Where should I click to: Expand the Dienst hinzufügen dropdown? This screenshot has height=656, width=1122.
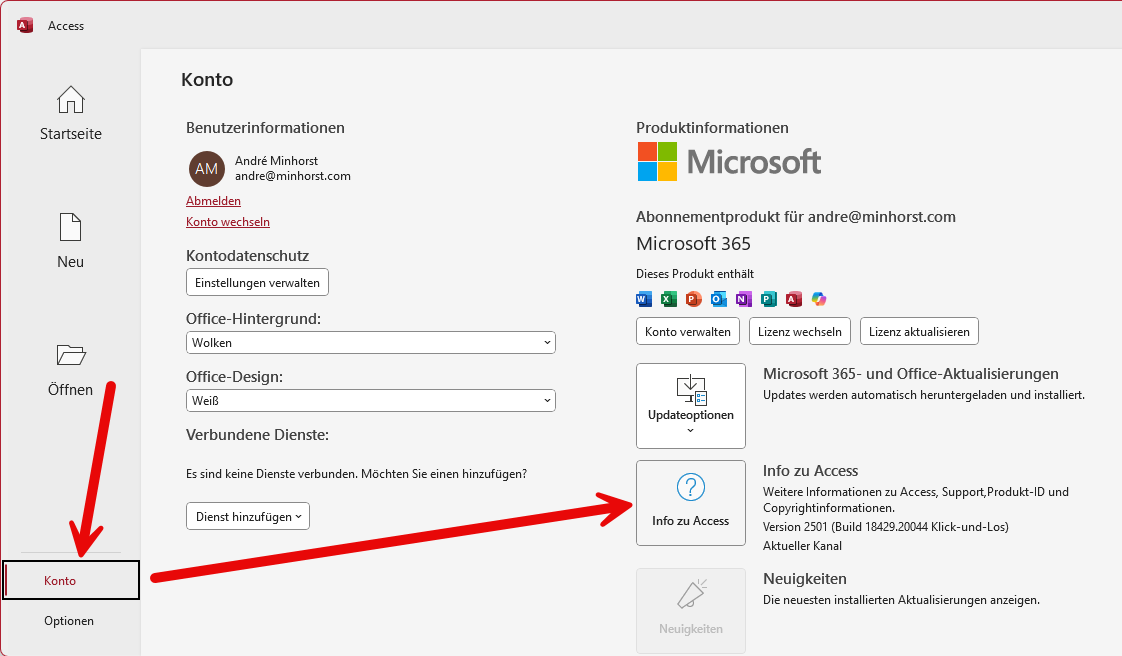coord(247,515)
